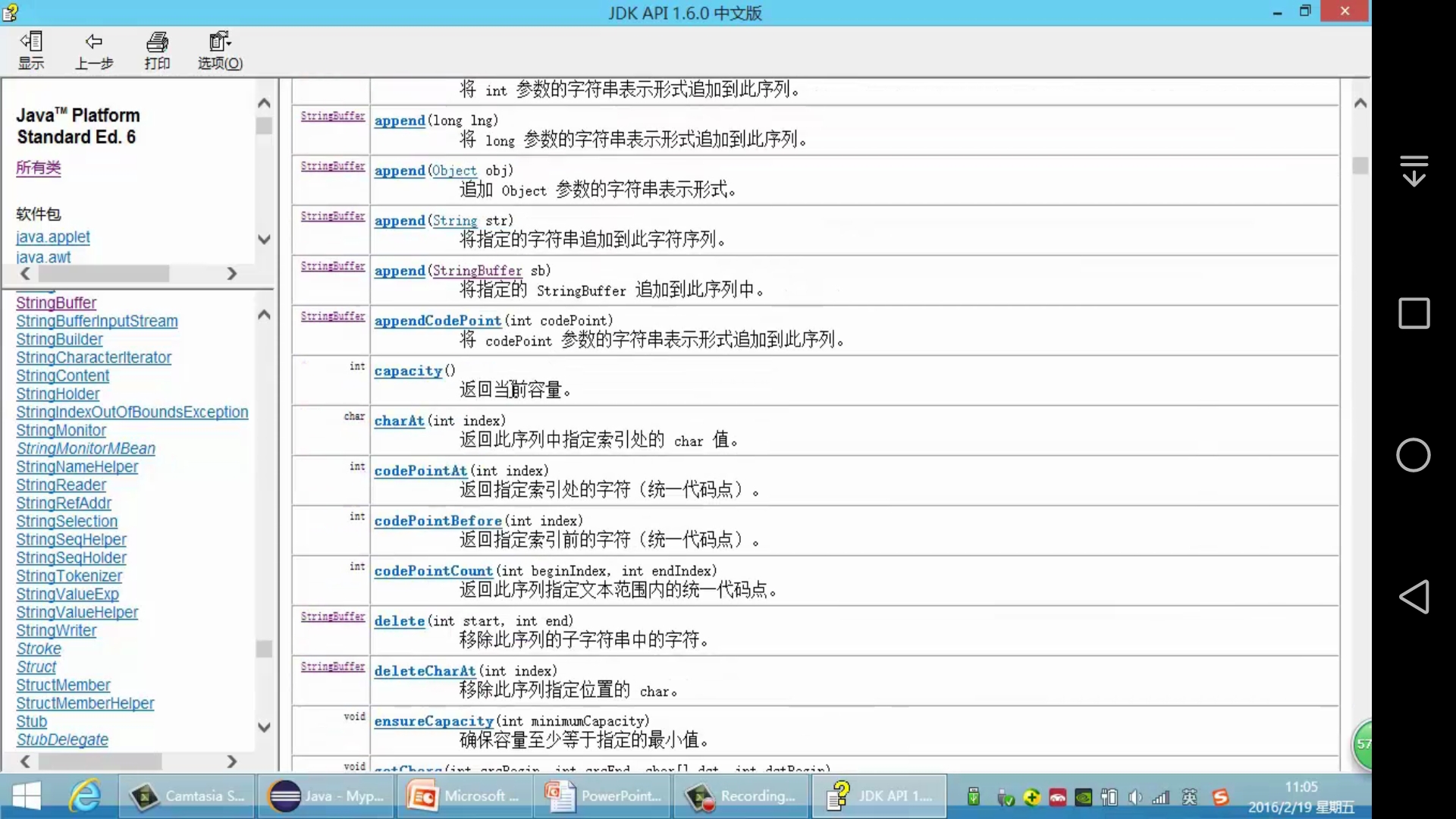Click the 所有类 (All Classes) link
This screenshot has height=819, width=1456.
(x=39, y=168)
